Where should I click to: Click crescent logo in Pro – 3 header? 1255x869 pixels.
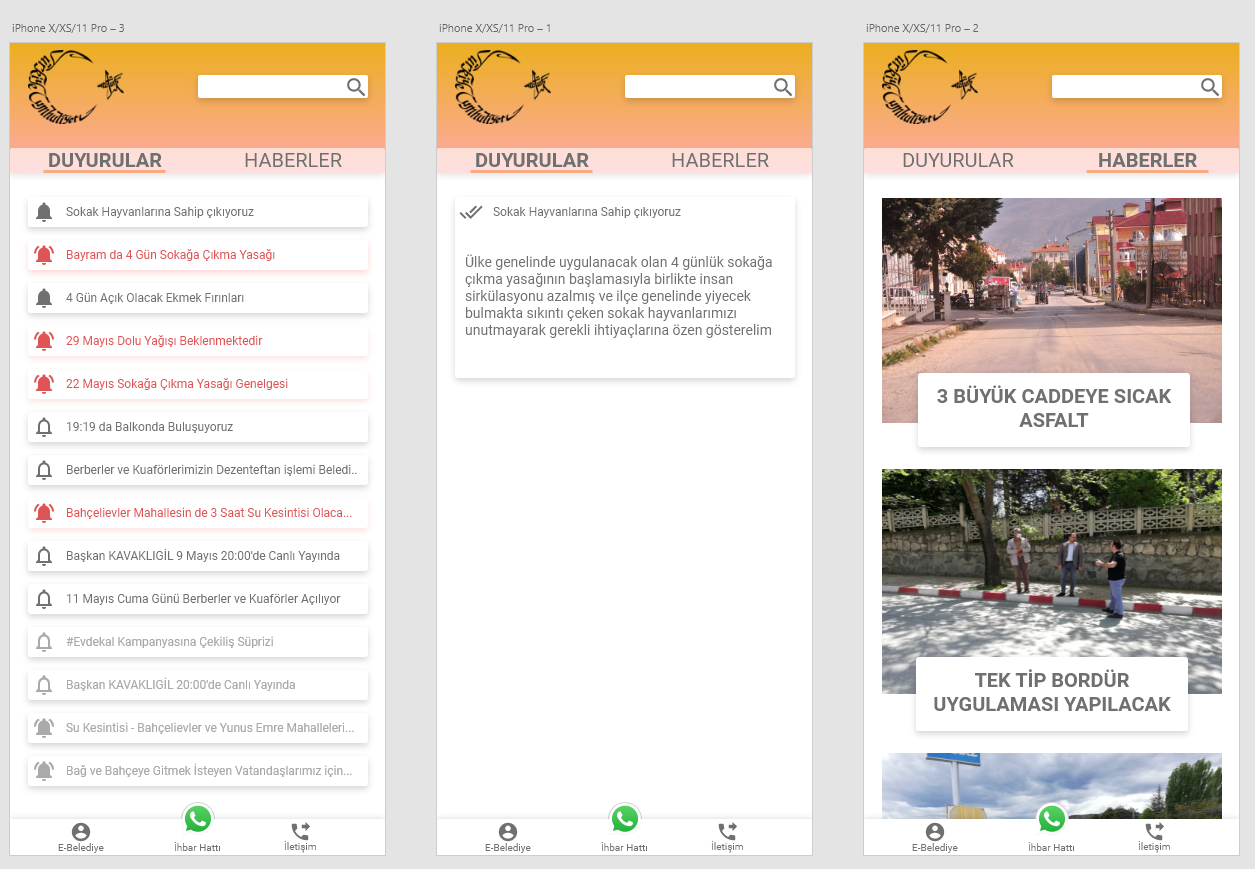coord(76,89)
